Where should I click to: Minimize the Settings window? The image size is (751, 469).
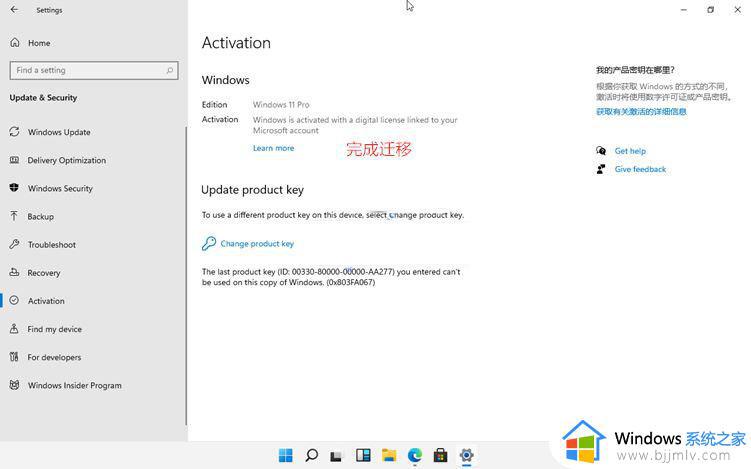tap(684, 10)
